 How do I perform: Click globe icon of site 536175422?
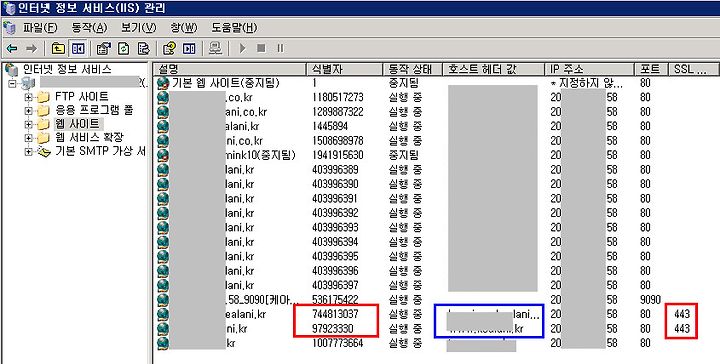[163, 300]
